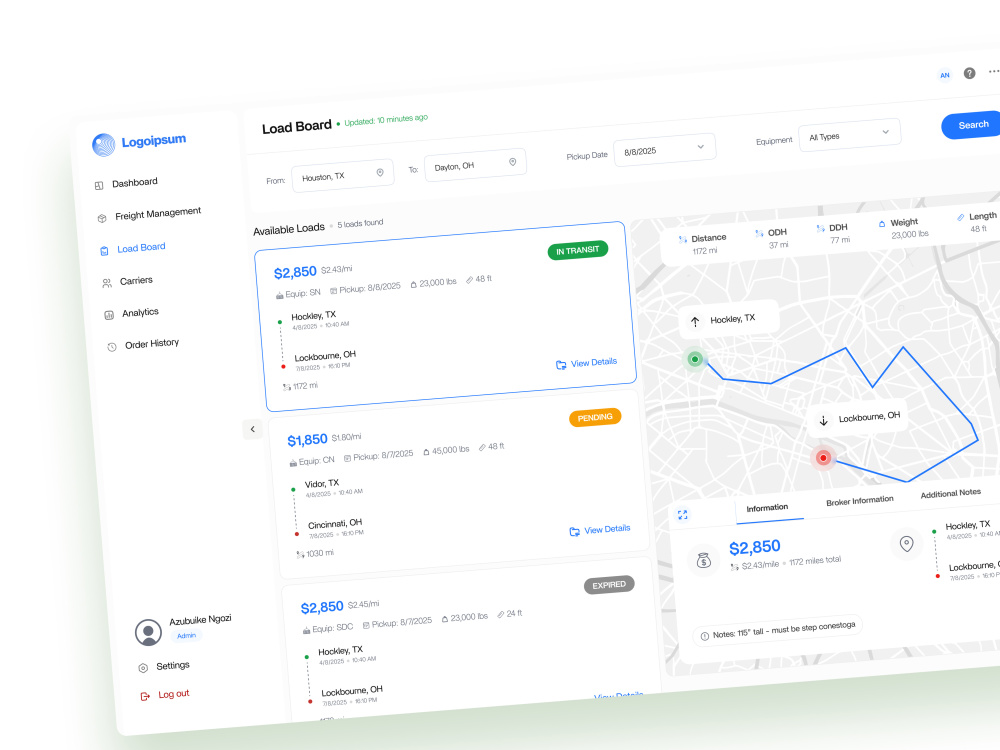The width and height of the screenshot is (1000, 750).
Task: Open Settings in the sidebar
Action: coord(173,665)
